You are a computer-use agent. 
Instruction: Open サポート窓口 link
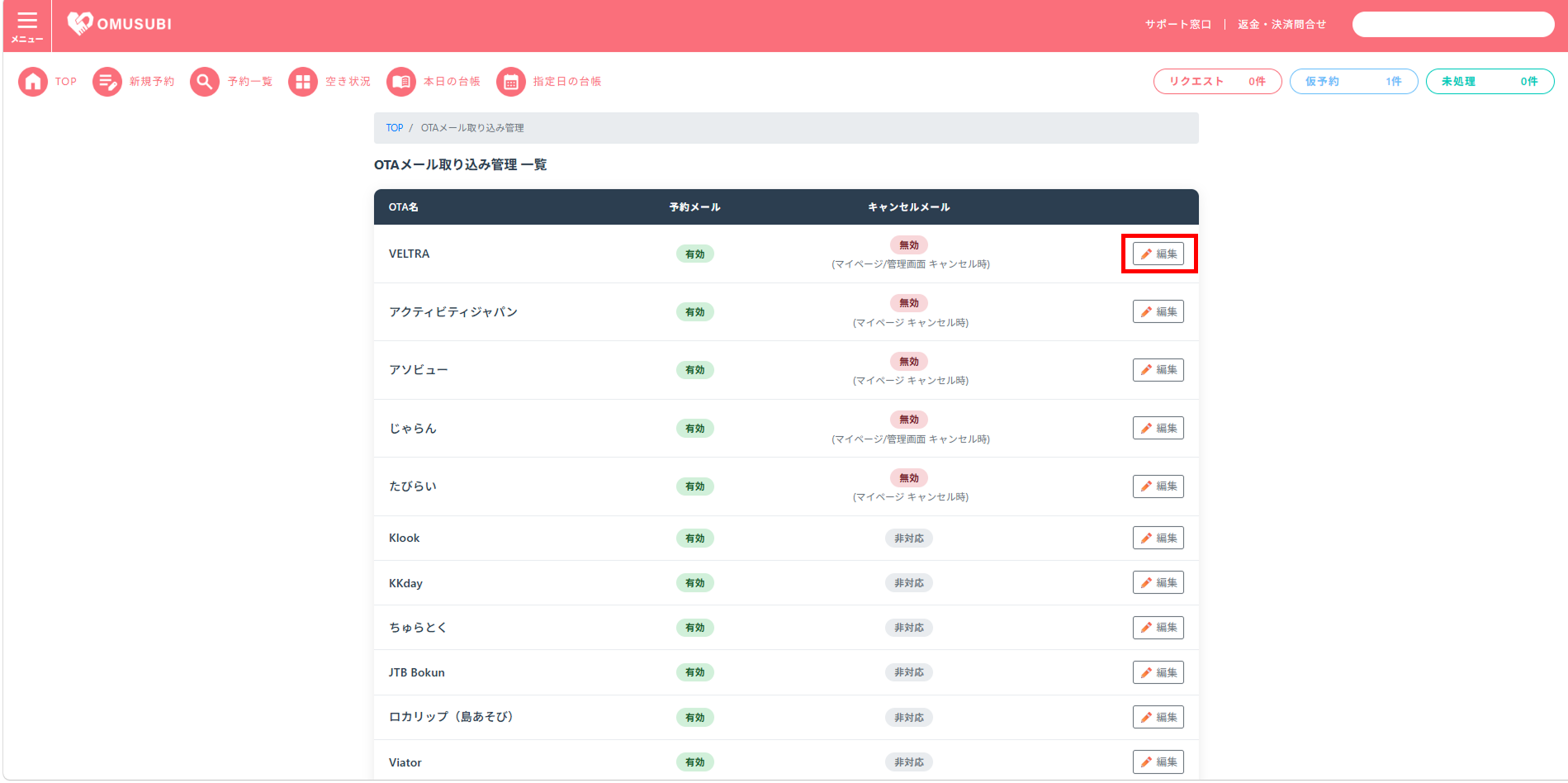pos(1177,25)
